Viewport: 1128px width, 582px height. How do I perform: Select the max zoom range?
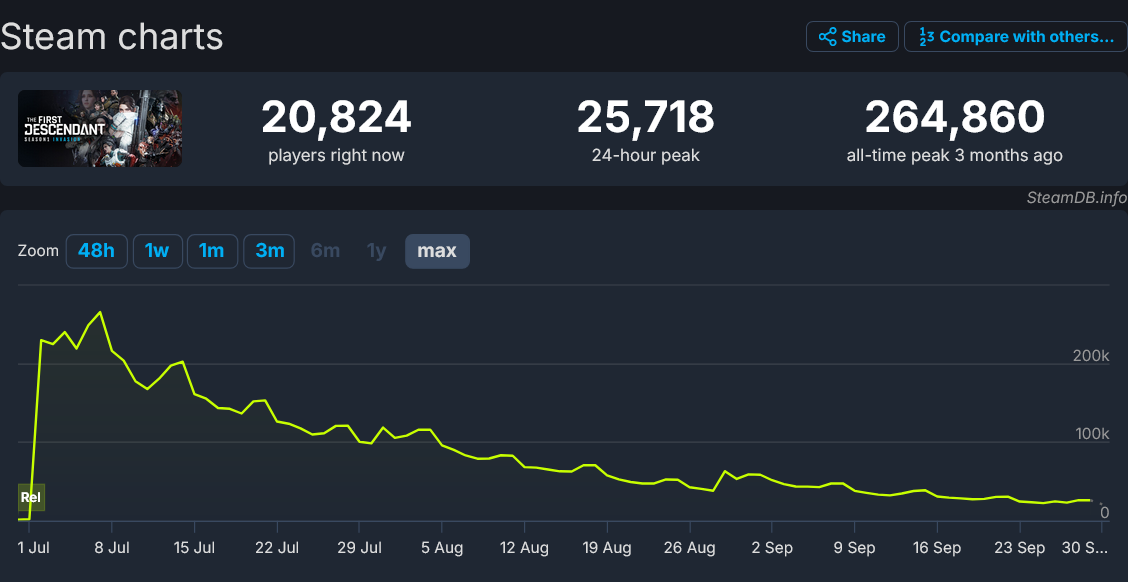point(437,251)
